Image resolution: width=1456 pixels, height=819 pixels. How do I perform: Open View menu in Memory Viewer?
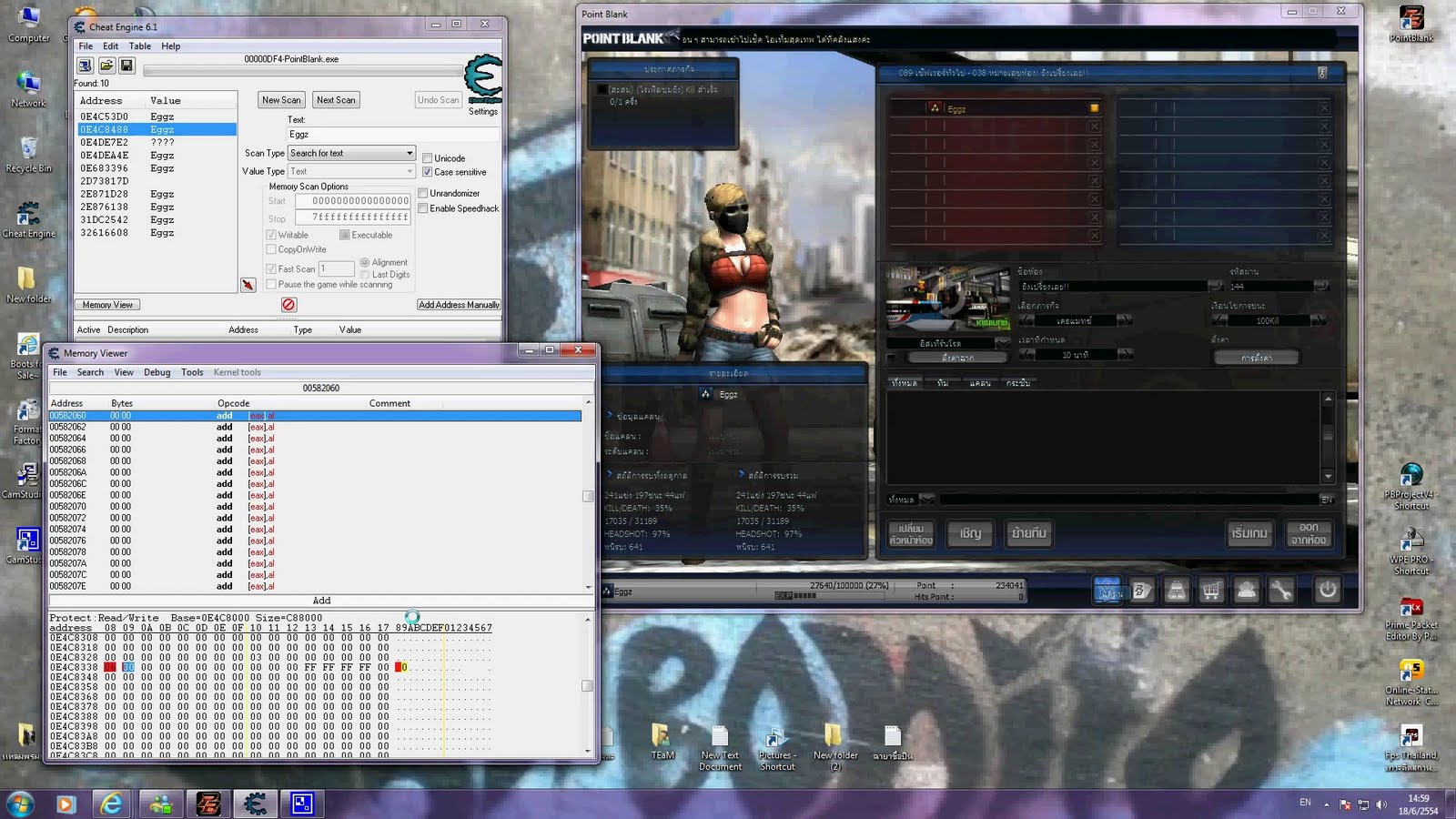124,372
